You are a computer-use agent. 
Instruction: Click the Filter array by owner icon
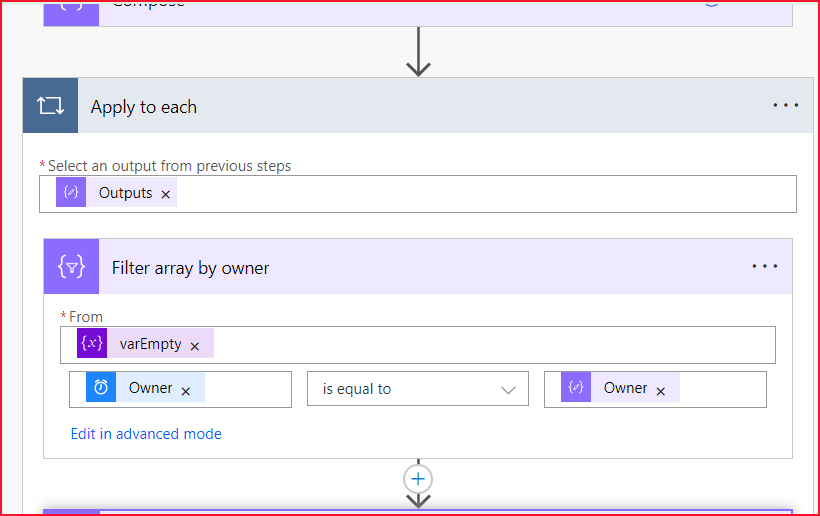[71, 267]
